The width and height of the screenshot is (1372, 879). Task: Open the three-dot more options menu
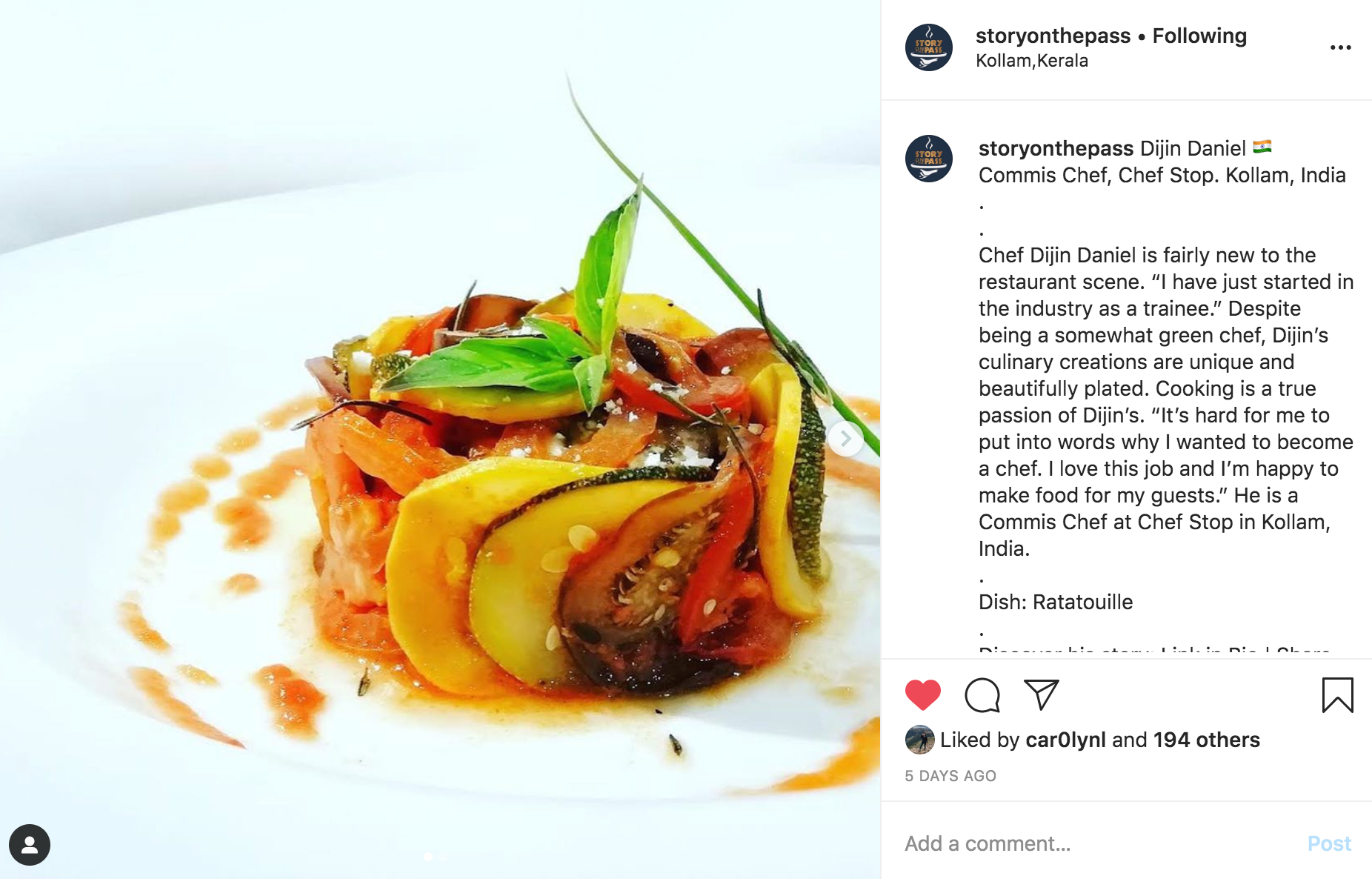1340,47
